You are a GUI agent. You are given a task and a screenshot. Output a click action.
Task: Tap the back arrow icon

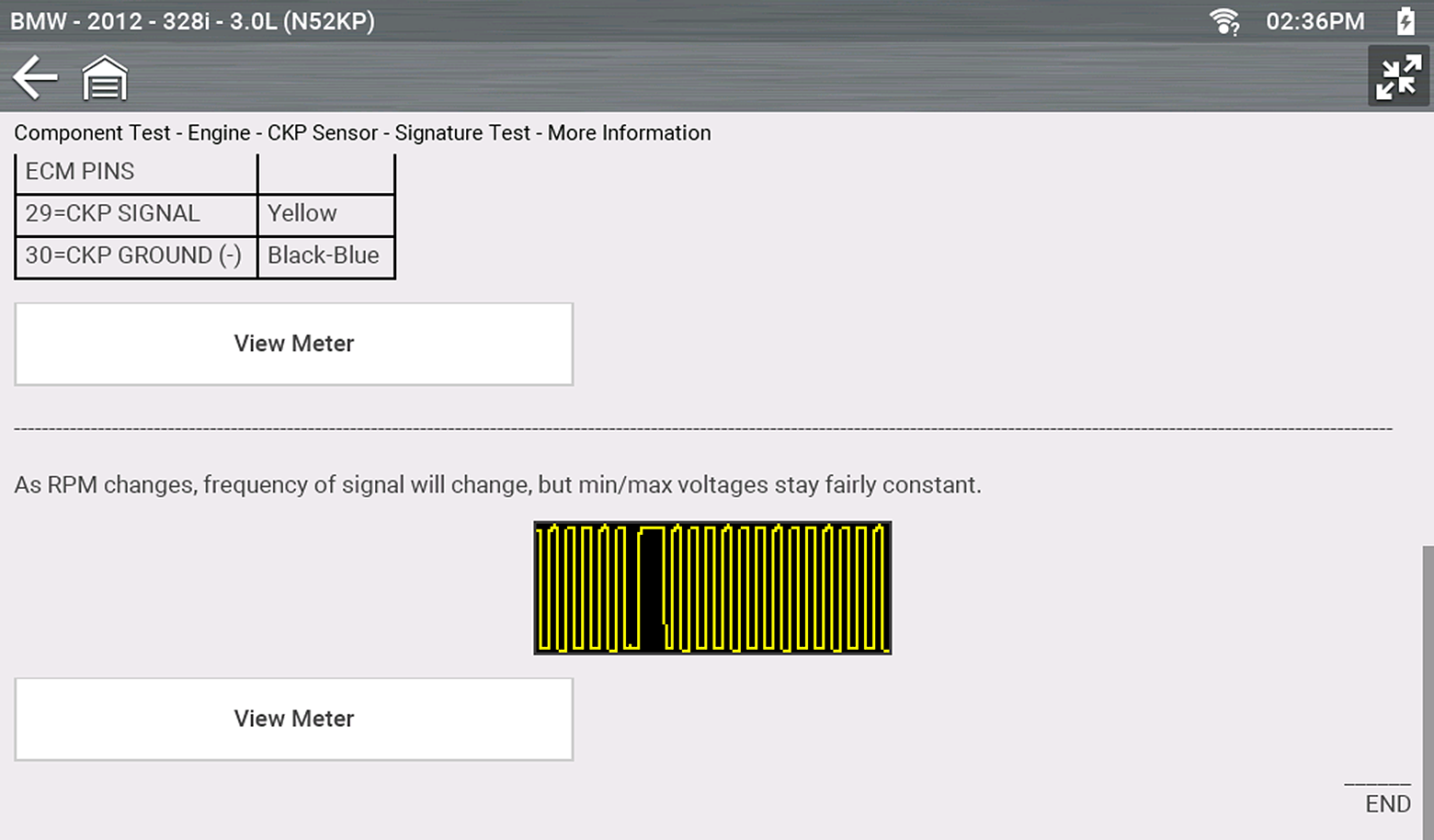(35, 77)
